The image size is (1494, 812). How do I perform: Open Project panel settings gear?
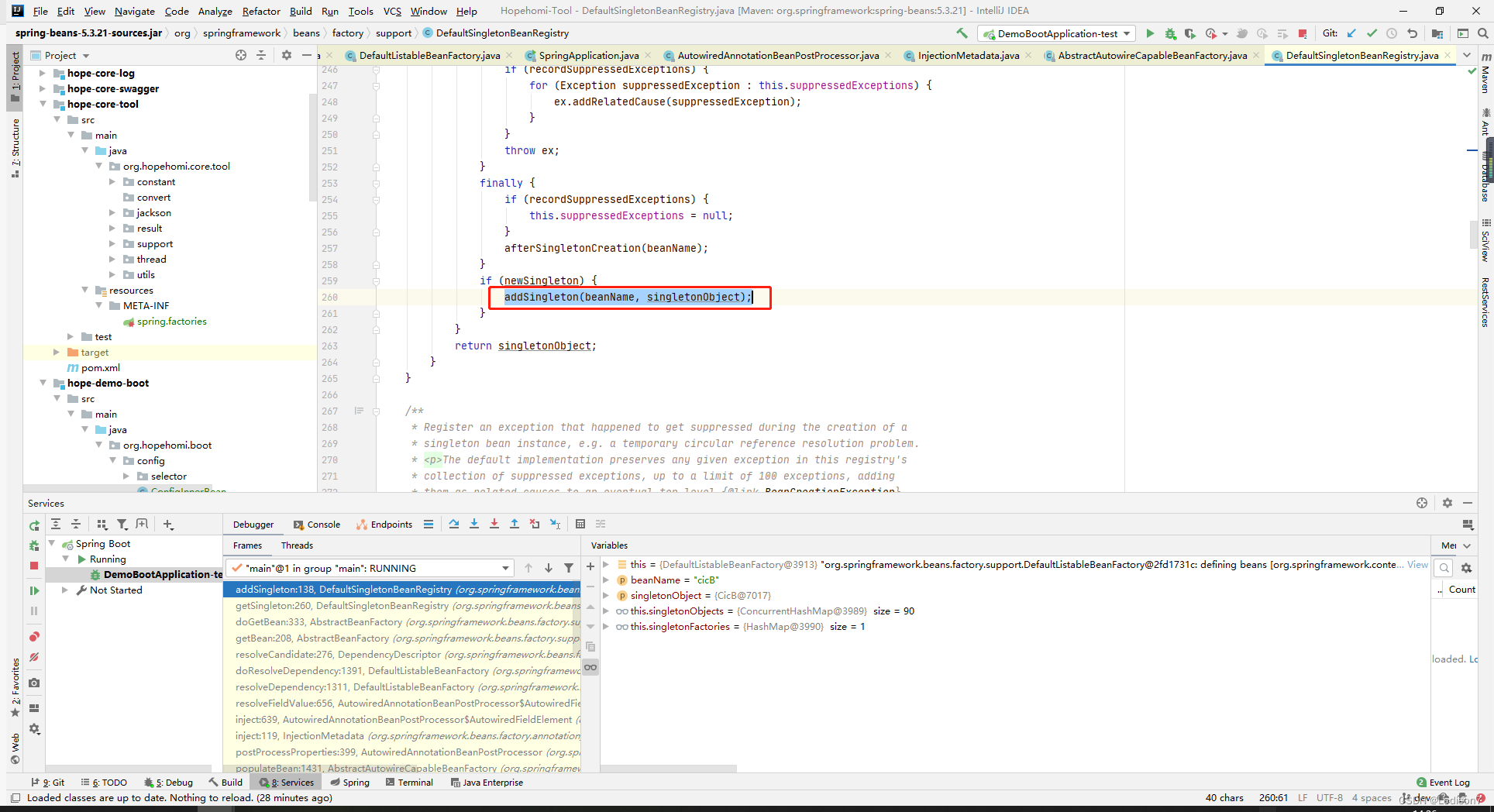tap(287, 55)
